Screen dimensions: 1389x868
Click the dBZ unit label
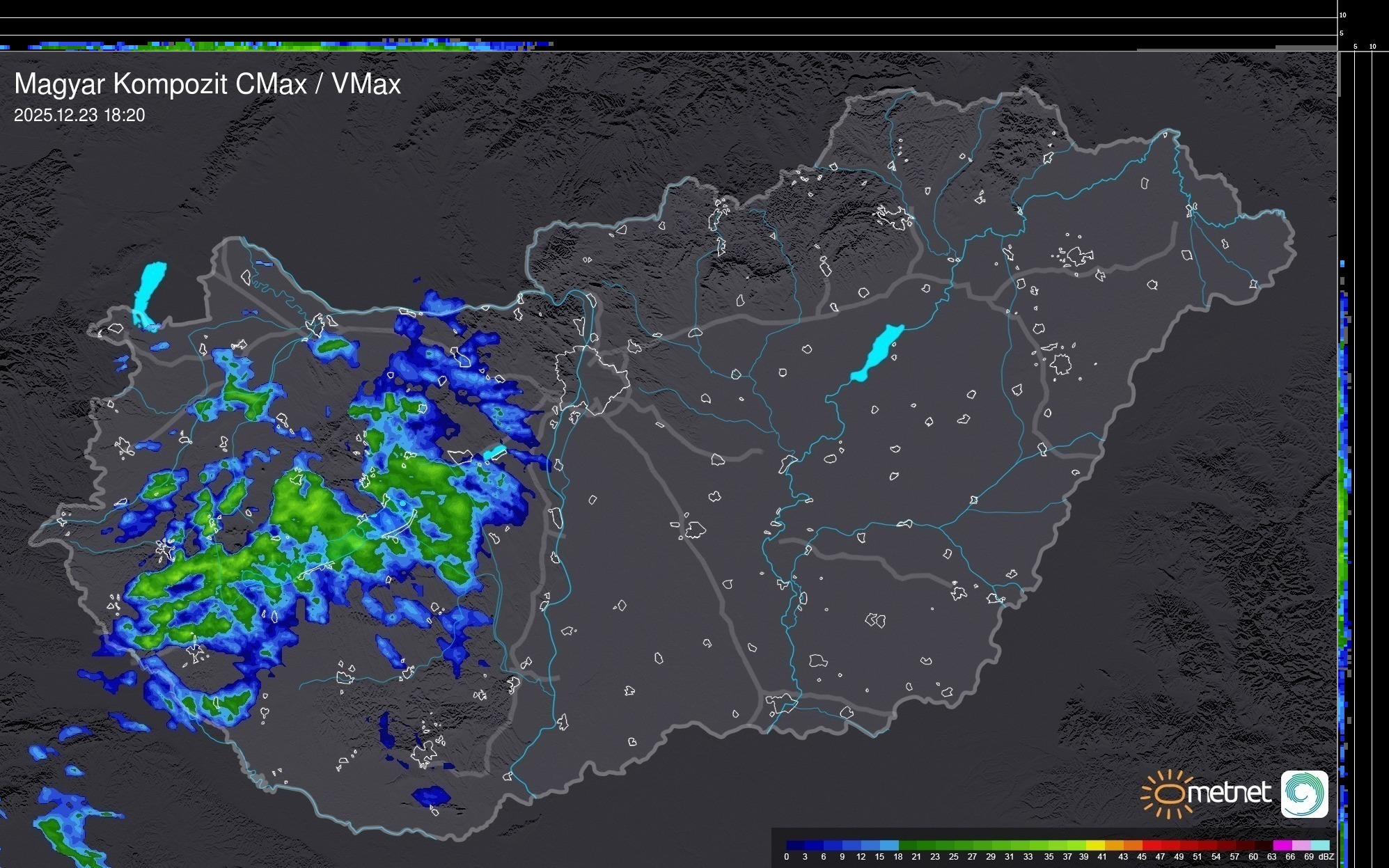coord(1326,857)
